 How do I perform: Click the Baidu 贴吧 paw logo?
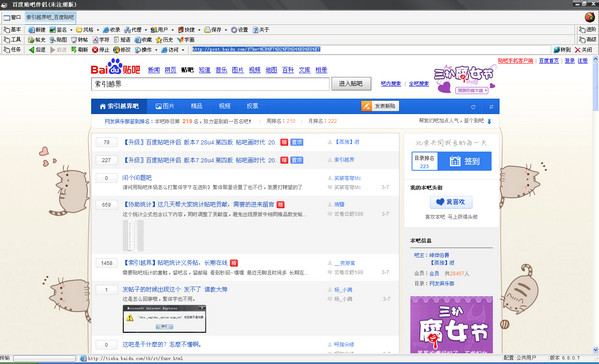tap(115, 67)
